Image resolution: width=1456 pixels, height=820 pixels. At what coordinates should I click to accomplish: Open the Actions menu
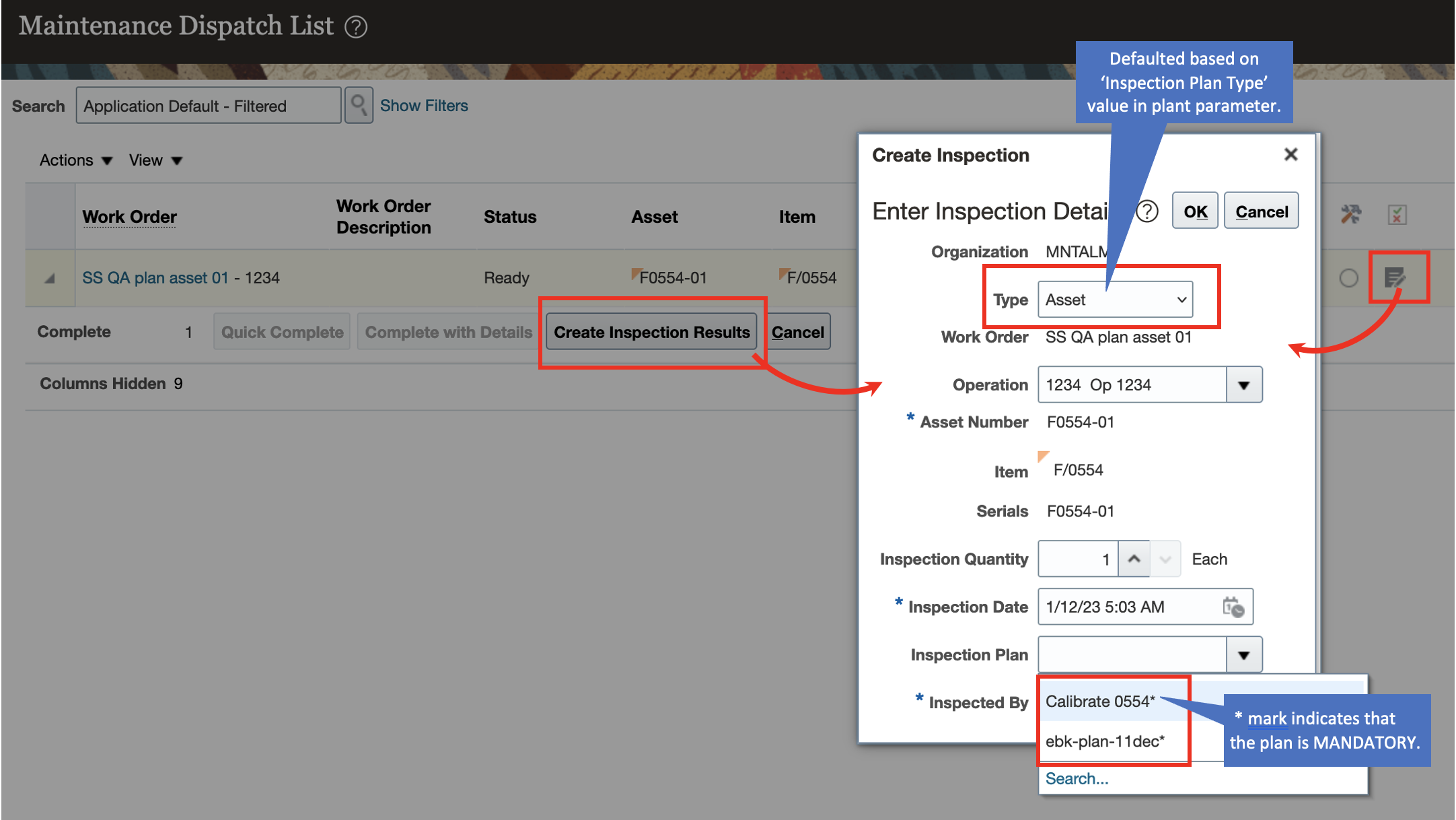(75, 160)
